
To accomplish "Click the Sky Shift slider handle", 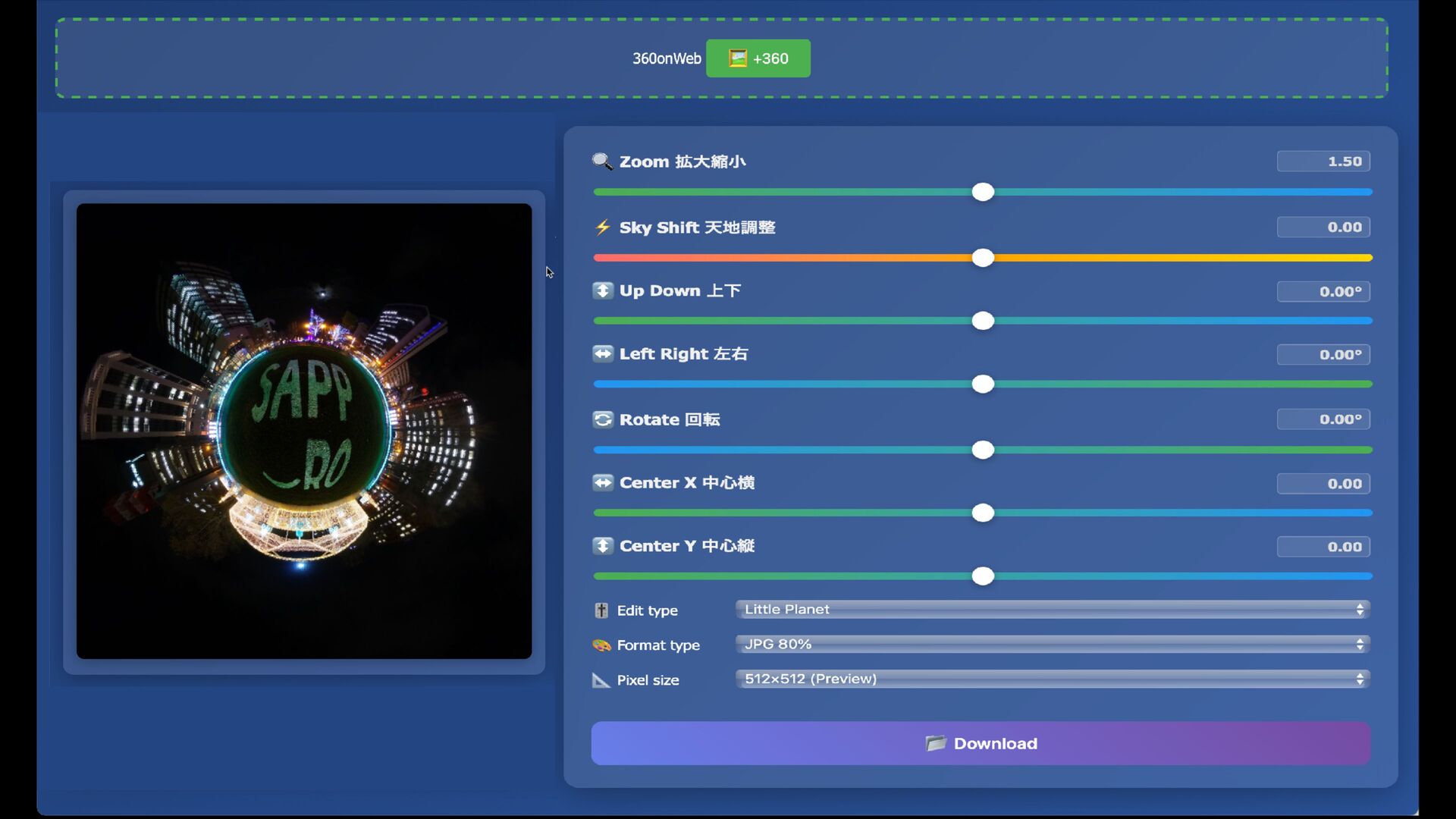I will (x=983, y=258).
